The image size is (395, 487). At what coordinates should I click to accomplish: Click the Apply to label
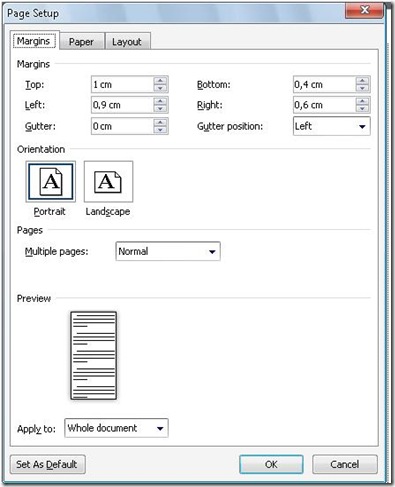[x=36, y=429]
